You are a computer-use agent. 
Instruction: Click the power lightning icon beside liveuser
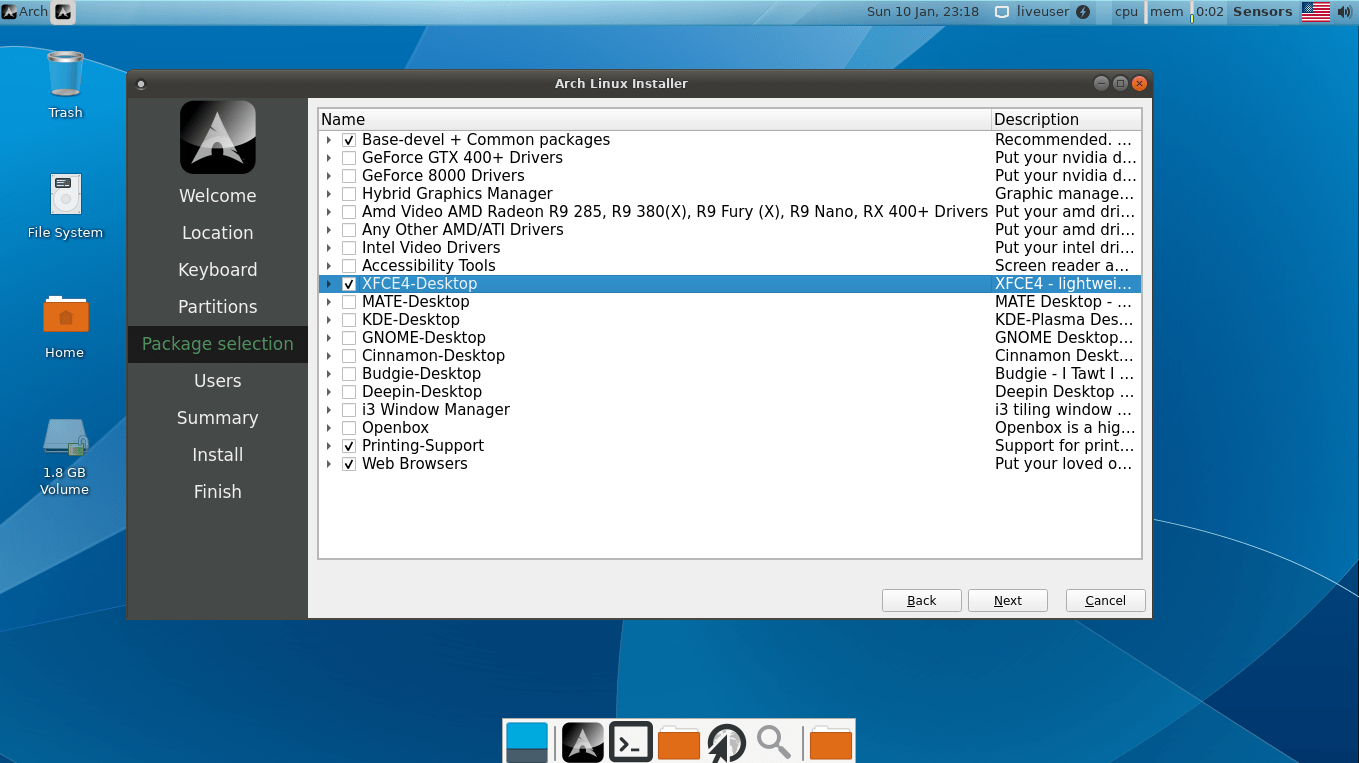pyautogui.click(x=1083, y=12)
